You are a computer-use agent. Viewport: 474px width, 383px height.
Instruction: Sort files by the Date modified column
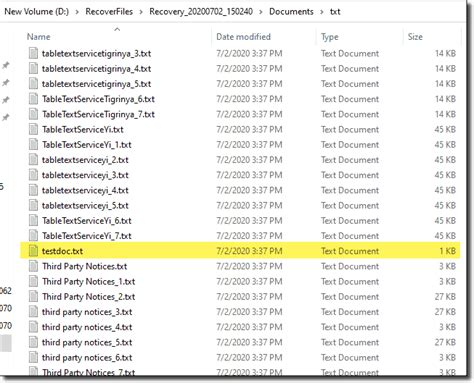click(x=243, y=37)
